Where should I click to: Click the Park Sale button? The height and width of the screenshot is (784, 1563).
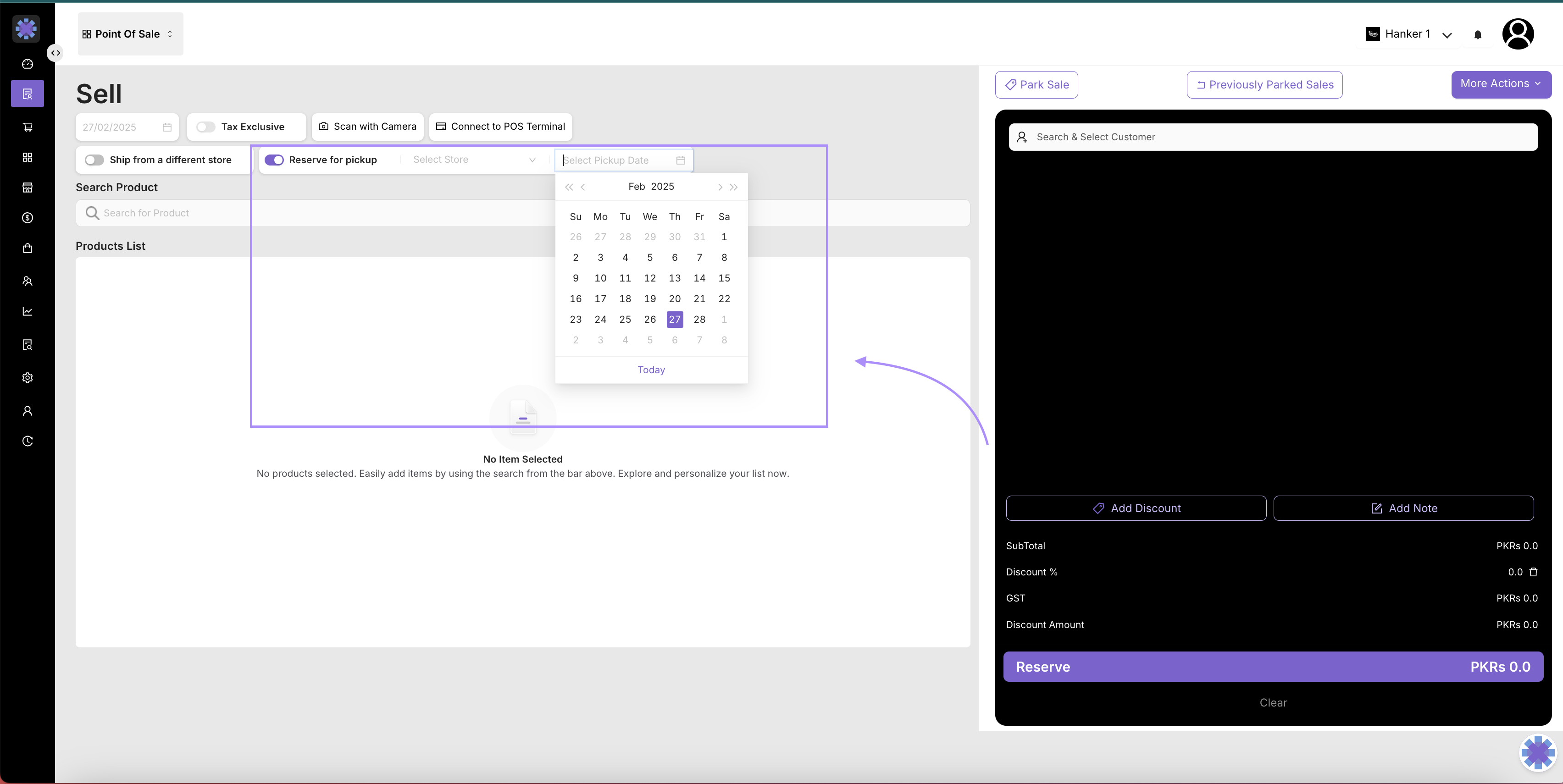click(x=1036, y=85)
